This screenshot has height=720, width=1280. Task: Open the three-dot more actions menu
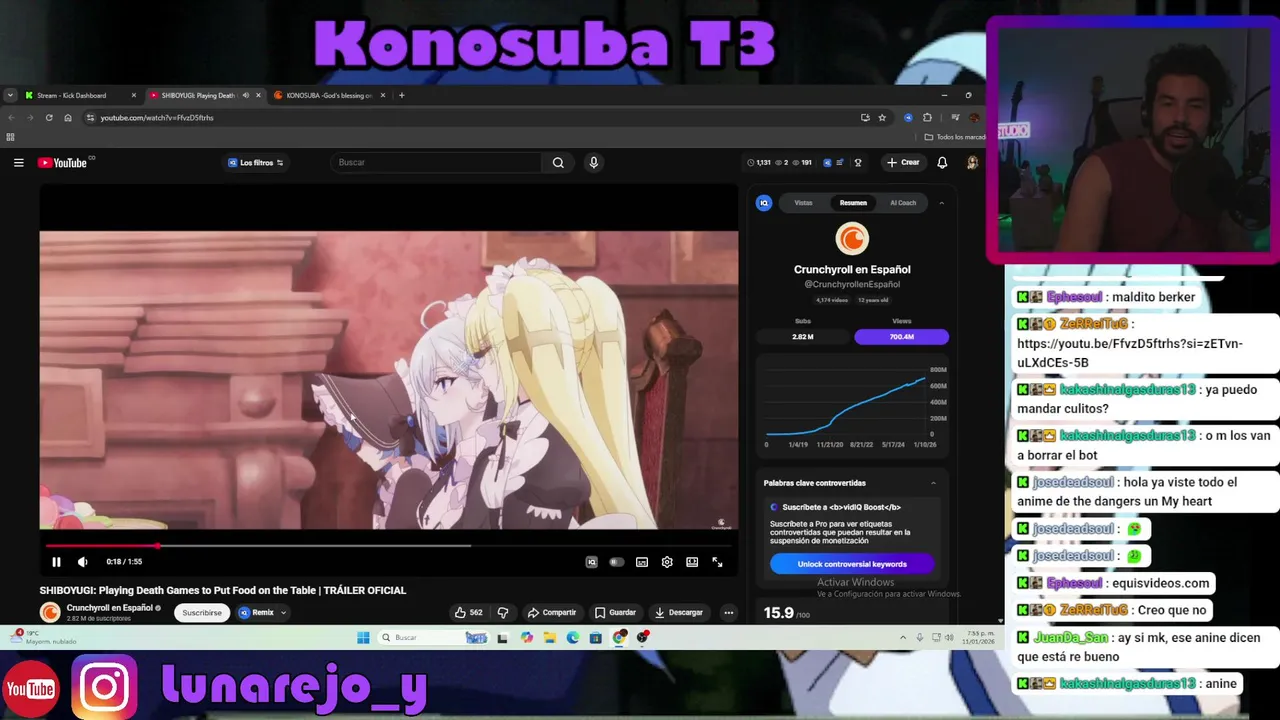pos(728,612)
